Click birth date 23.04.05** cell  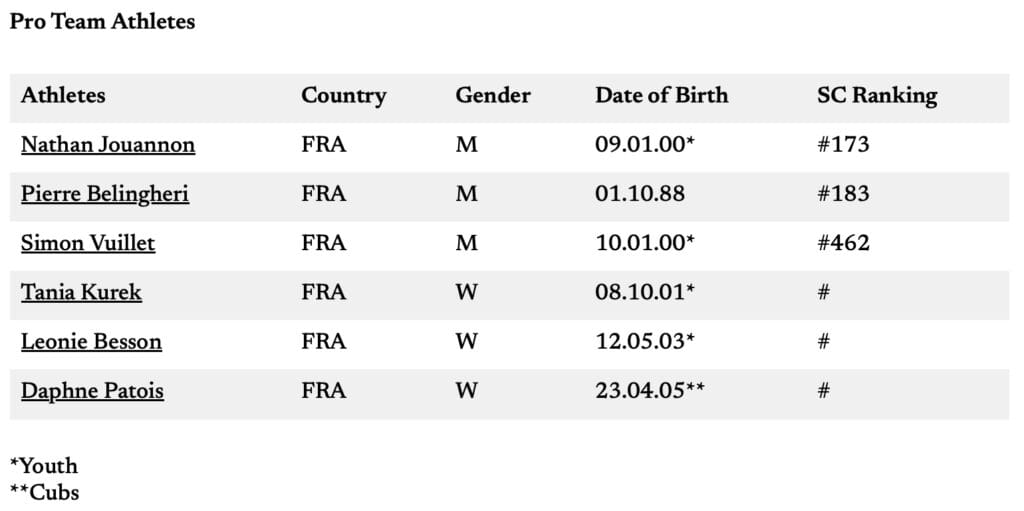[x=650, y=391]
